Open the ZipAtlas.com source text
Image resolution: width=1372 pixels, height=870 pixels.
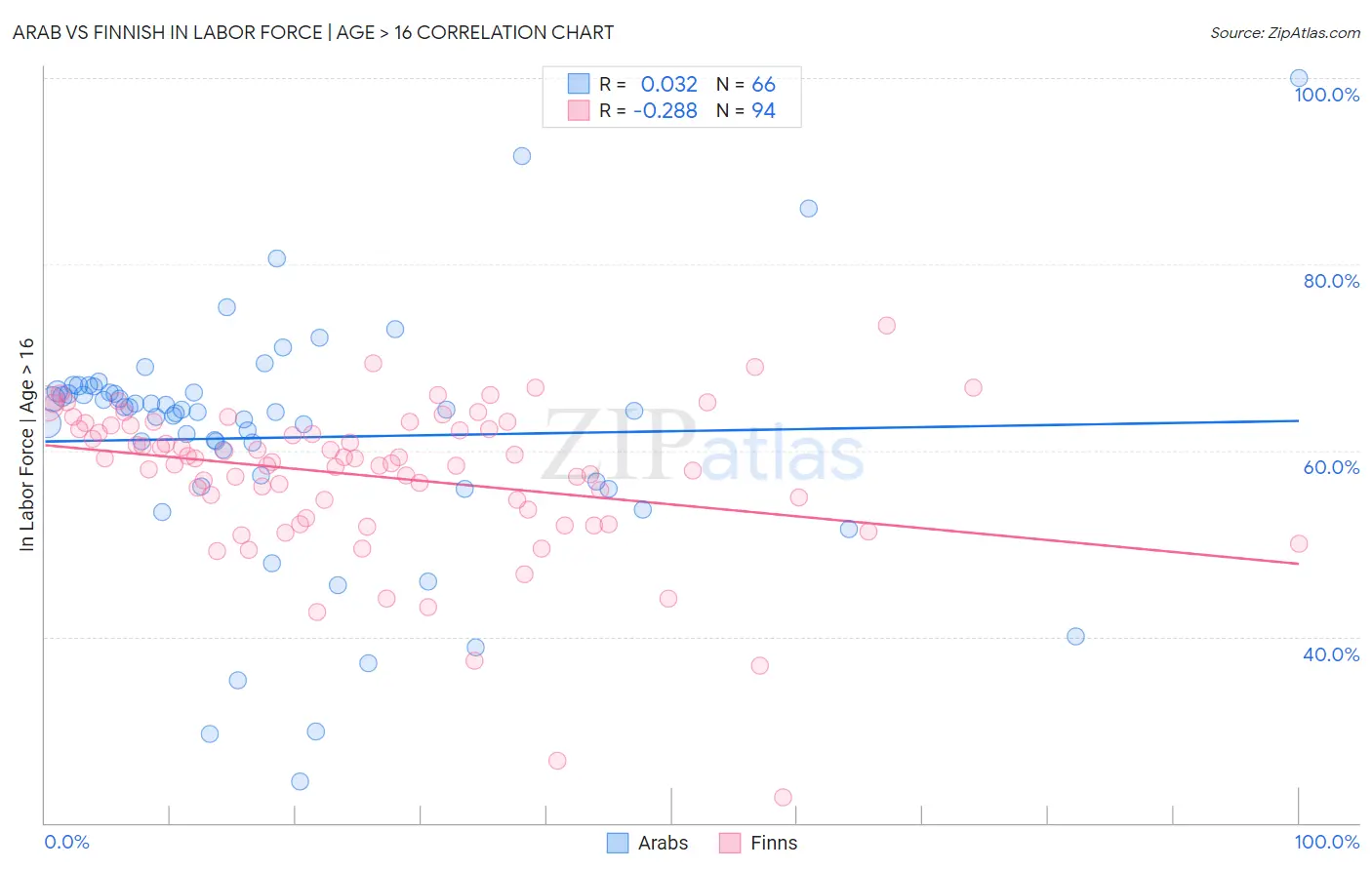click(1285, 32)
